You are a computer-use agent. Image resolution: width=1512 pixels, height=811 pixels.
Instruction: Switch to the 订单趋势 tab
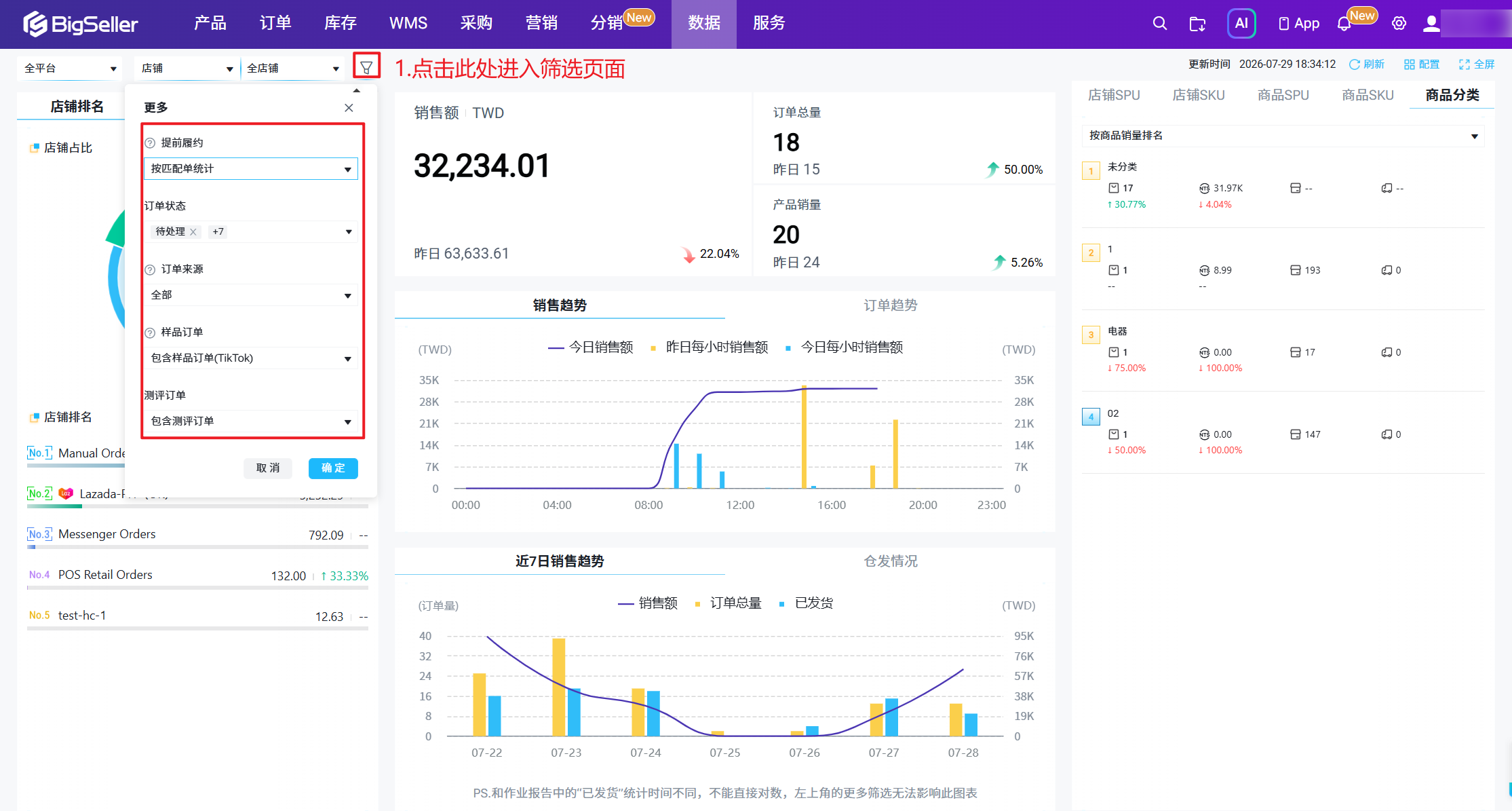(890, 305)
